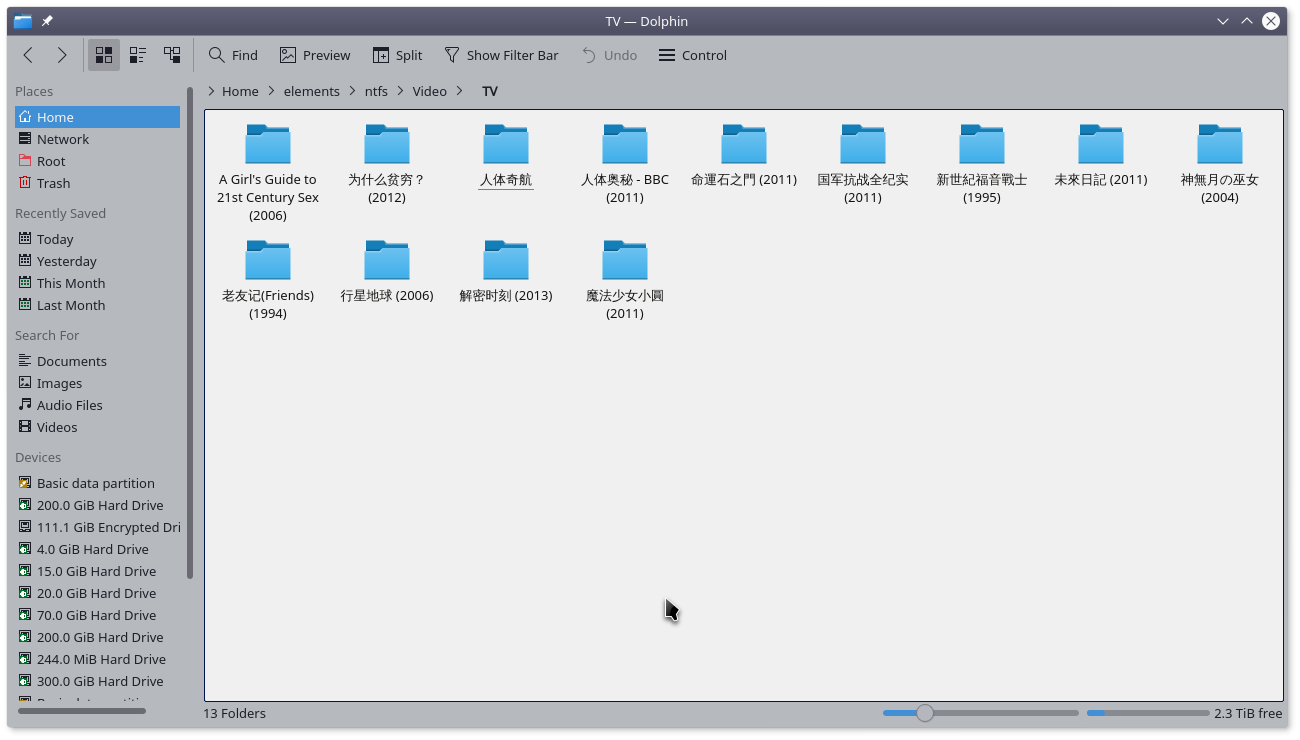Screen dimensions: 1300x740
Task: Toggle the Preview panel
Action: tap(315, 55)
